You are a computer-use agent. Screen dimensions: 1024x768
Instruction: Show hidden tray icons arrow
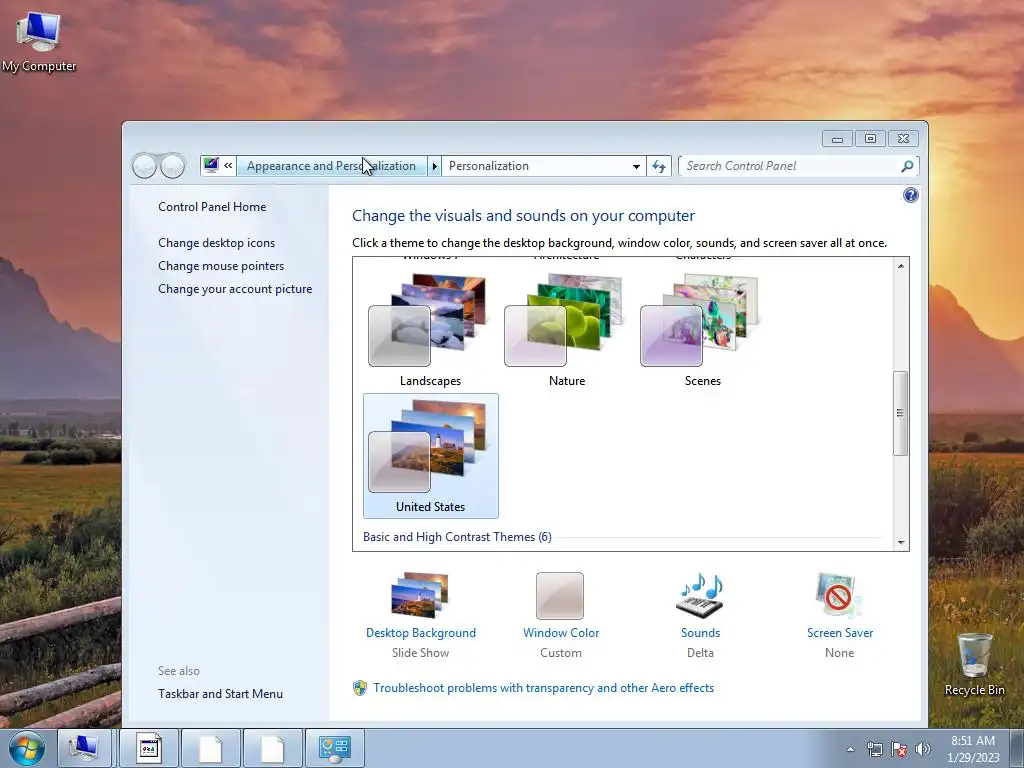[850, 749]
